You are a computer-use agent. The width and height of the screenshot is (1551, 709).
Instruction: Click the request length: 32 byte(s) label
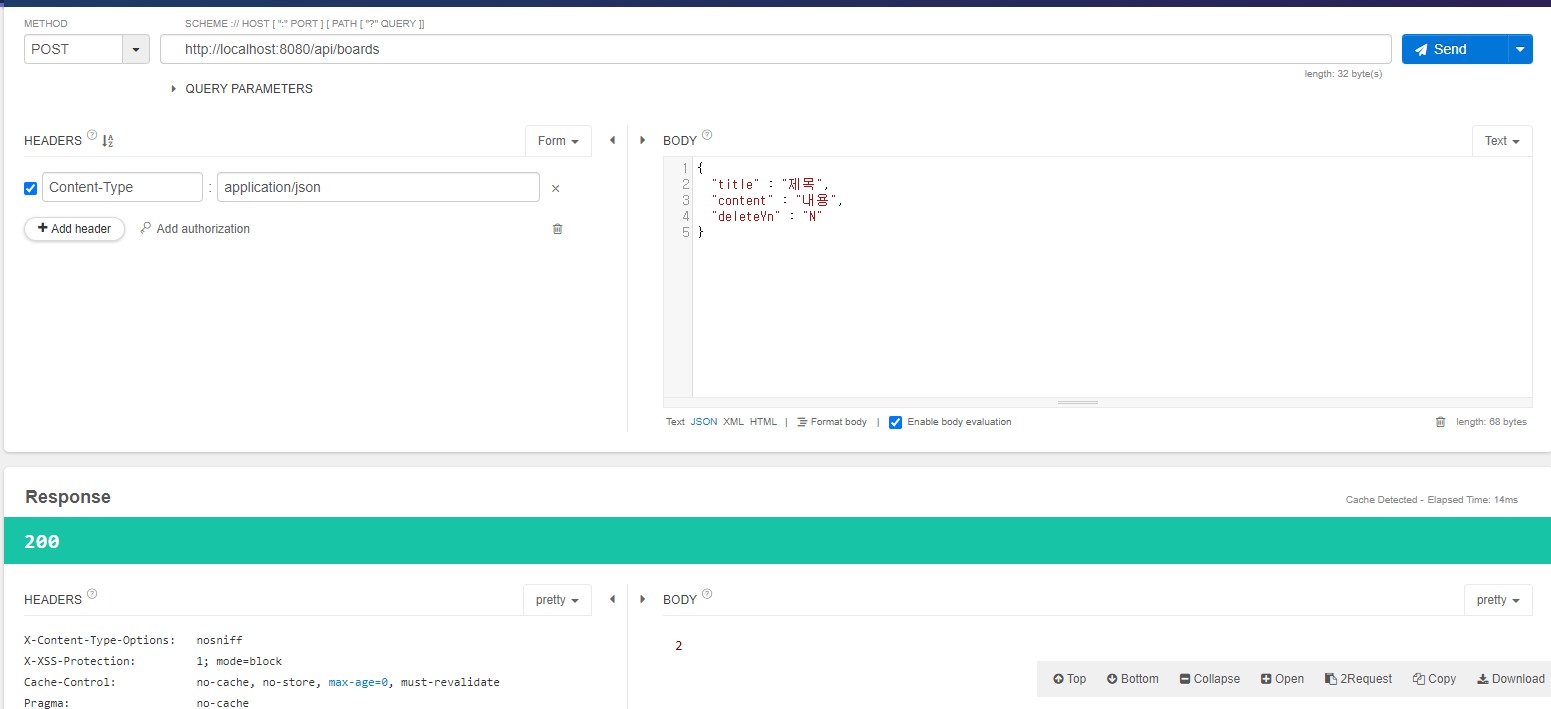tap(1343, 74)
